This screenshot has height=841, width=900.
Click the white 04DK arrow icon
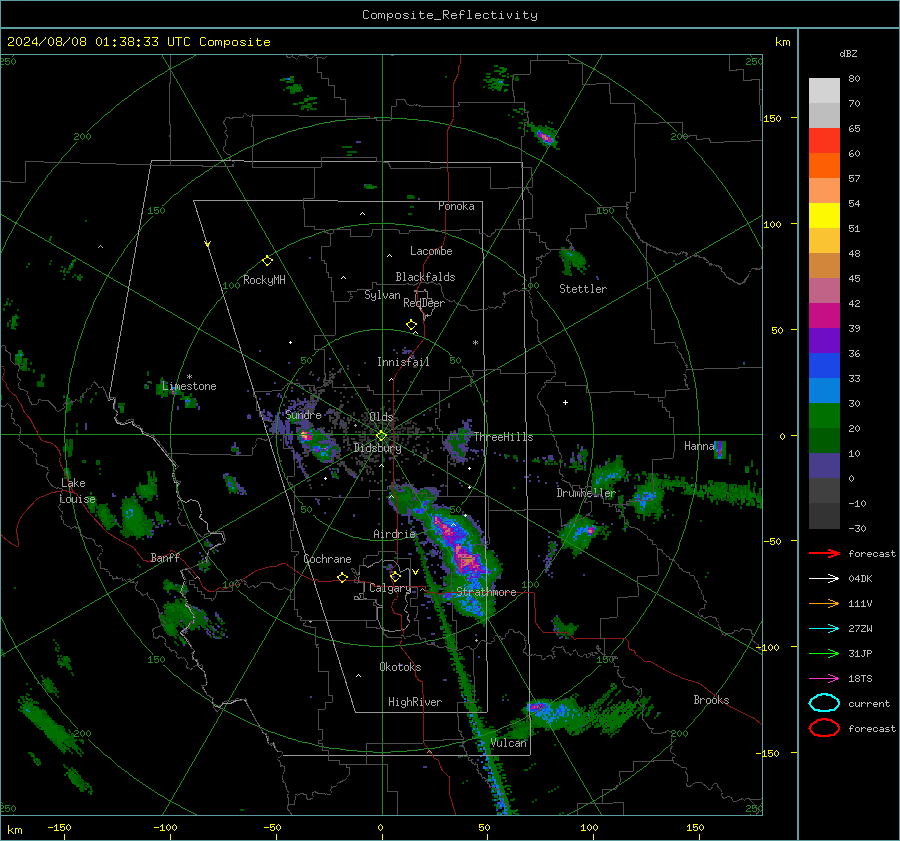coord(824,579)
